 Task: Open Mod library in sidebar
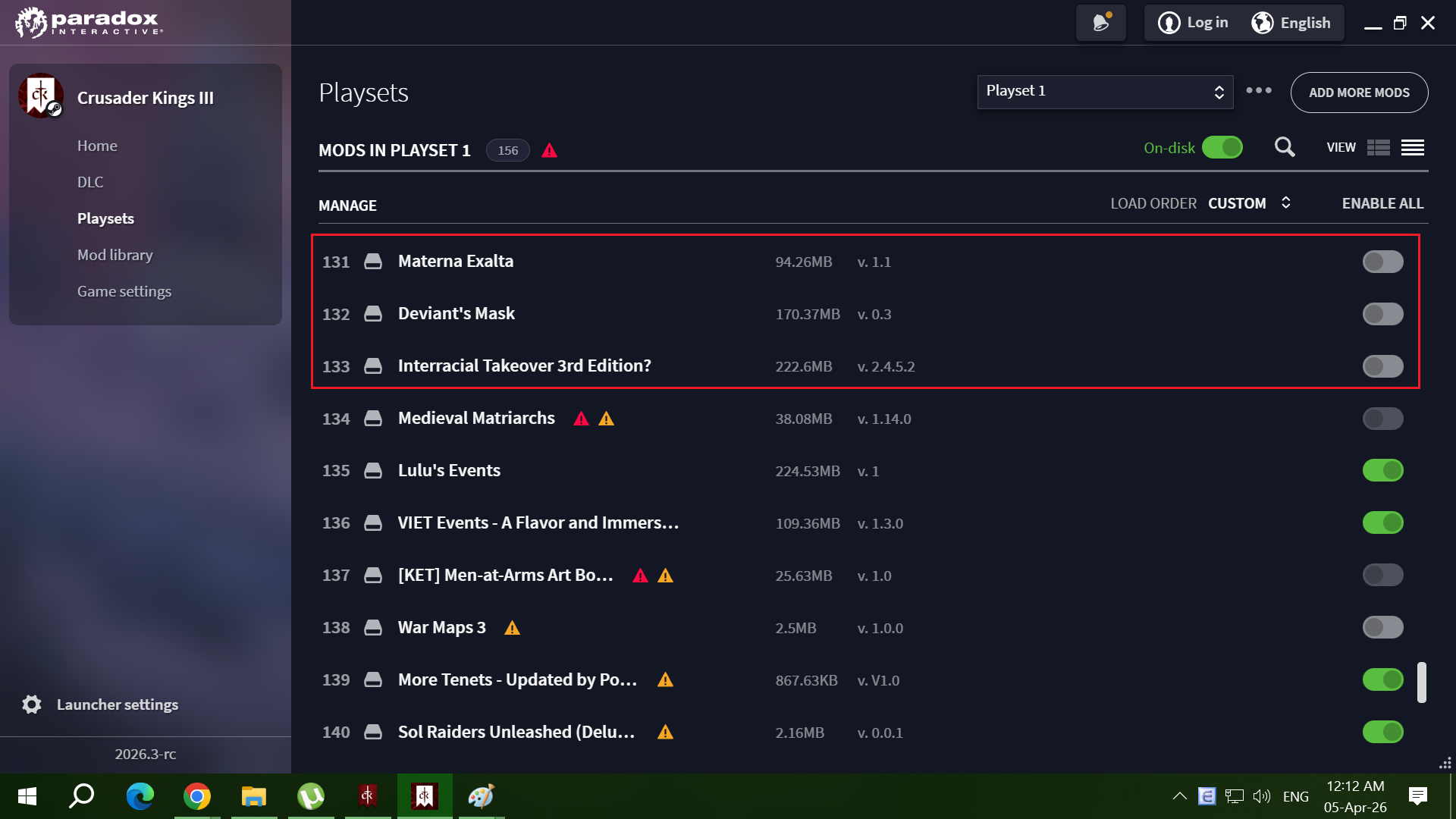click(x=115, y=255)
